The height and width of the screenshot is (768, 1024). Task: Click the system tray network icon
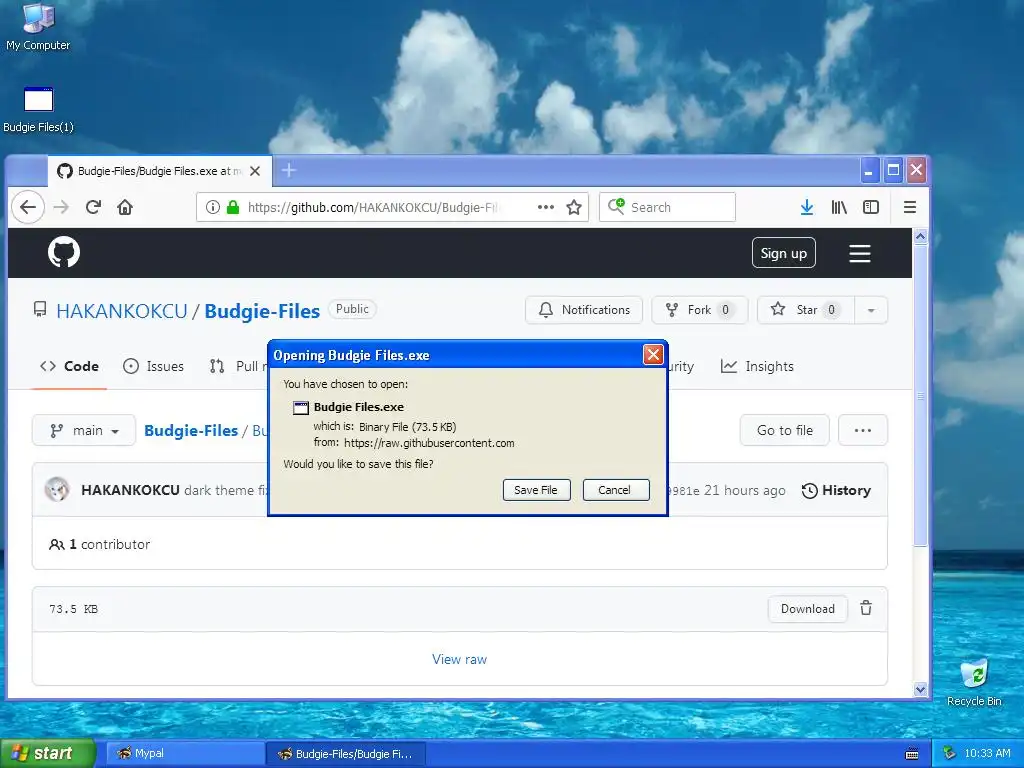tap(950, 753)
